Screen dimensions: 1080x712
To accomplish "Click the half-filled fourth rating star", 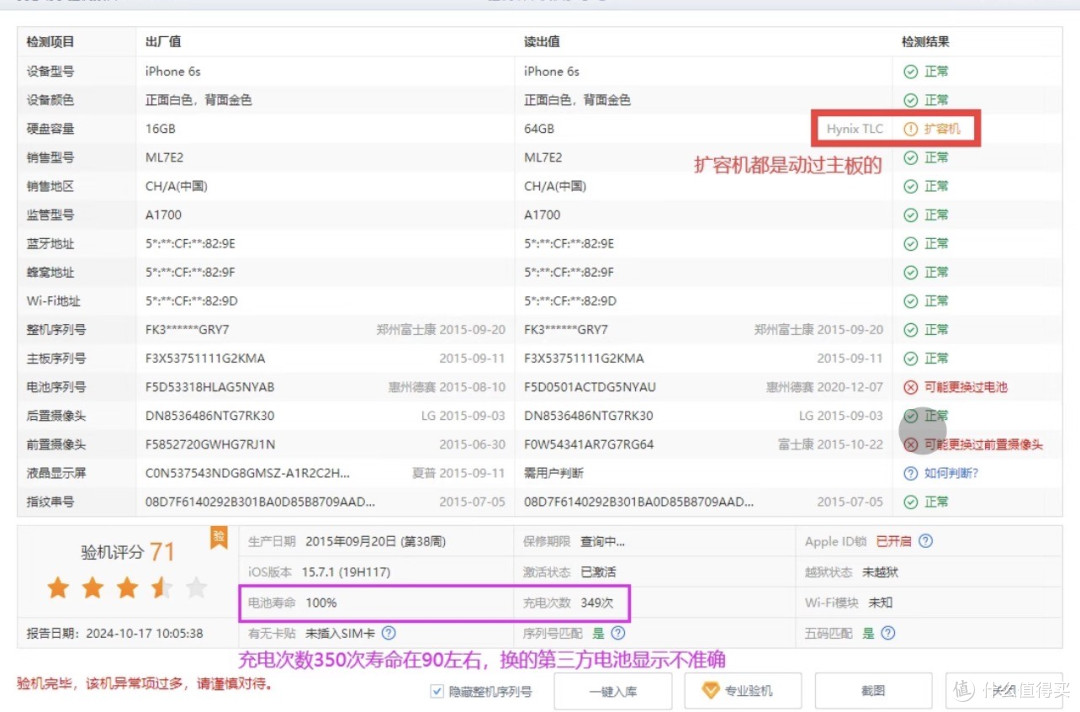I will click(x=162, y=588).
